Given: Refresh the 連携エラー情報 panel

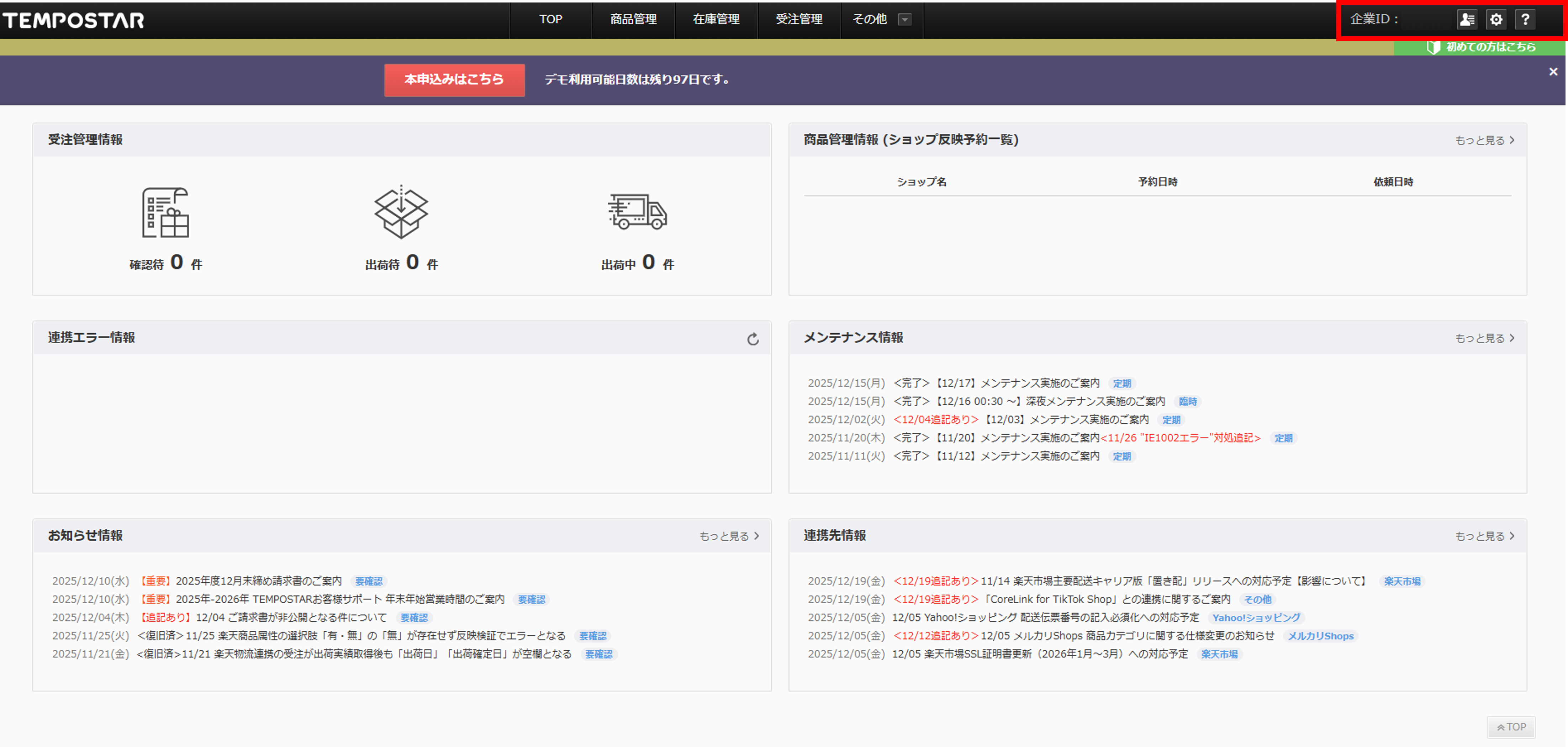Looking at the screenshot, I should click(x=753, y=339).
